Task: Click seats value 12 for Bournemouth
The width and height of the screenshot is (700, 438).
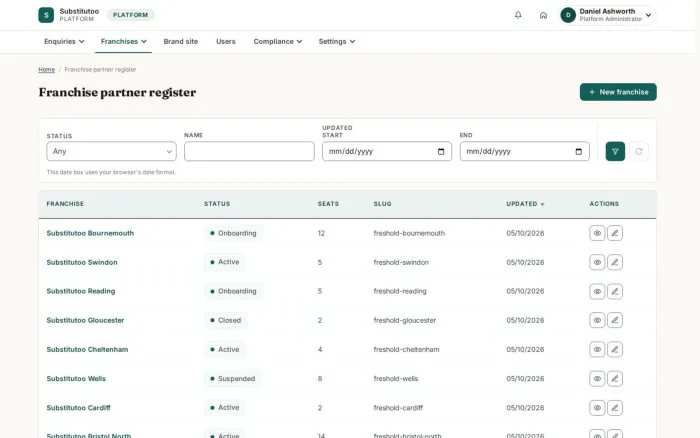Action: 321,233
